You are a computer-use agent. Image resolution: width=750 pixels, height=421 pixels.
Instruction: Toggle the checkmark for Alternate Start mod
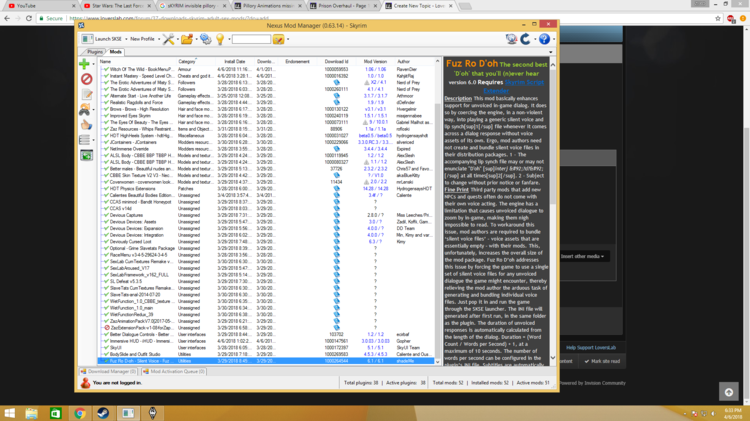pyautogui.click(x=106, y=96)
